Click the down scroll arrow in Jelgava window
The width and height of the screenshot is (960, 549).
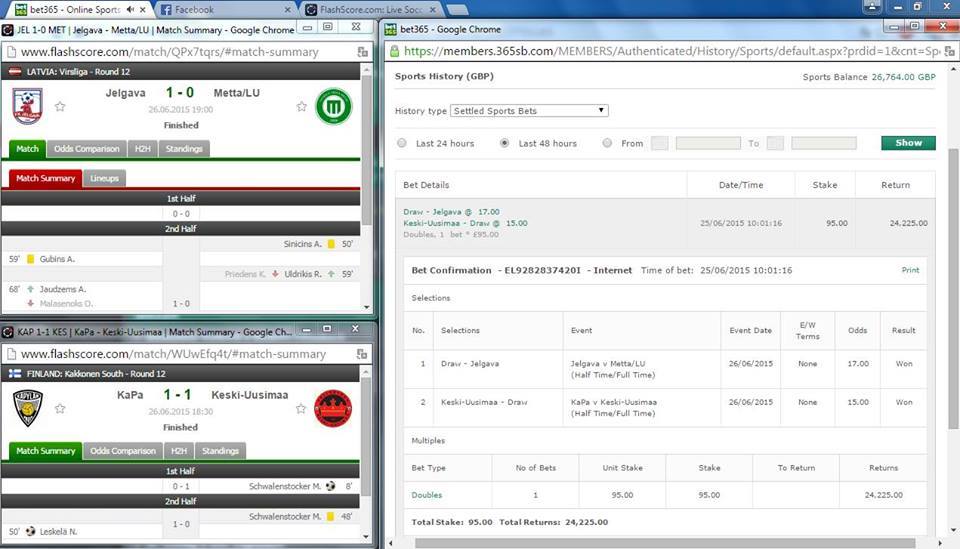coord(366,307)
